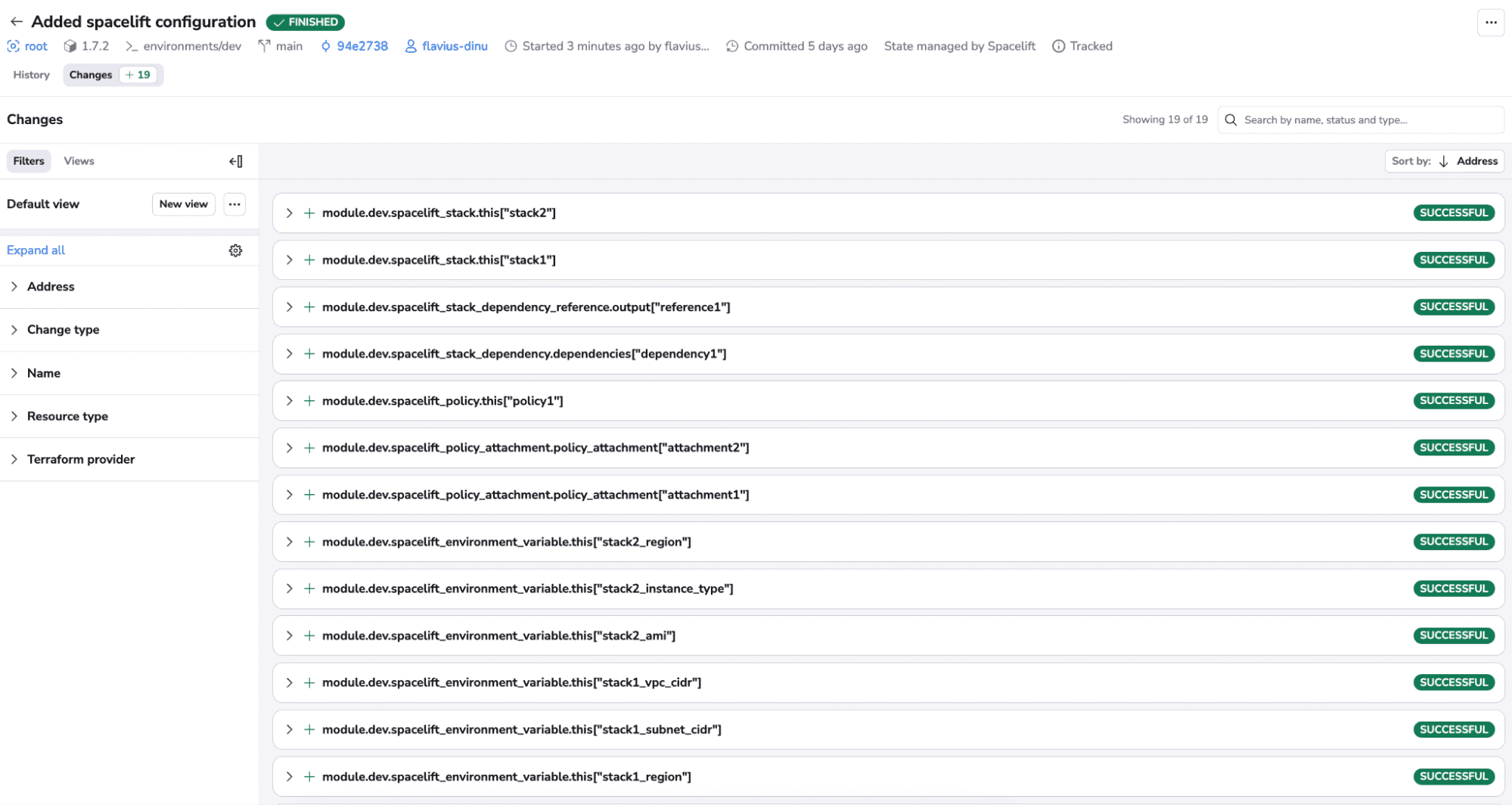Click the root stack icon link
Screen dimensions: 1512x805
13,46
